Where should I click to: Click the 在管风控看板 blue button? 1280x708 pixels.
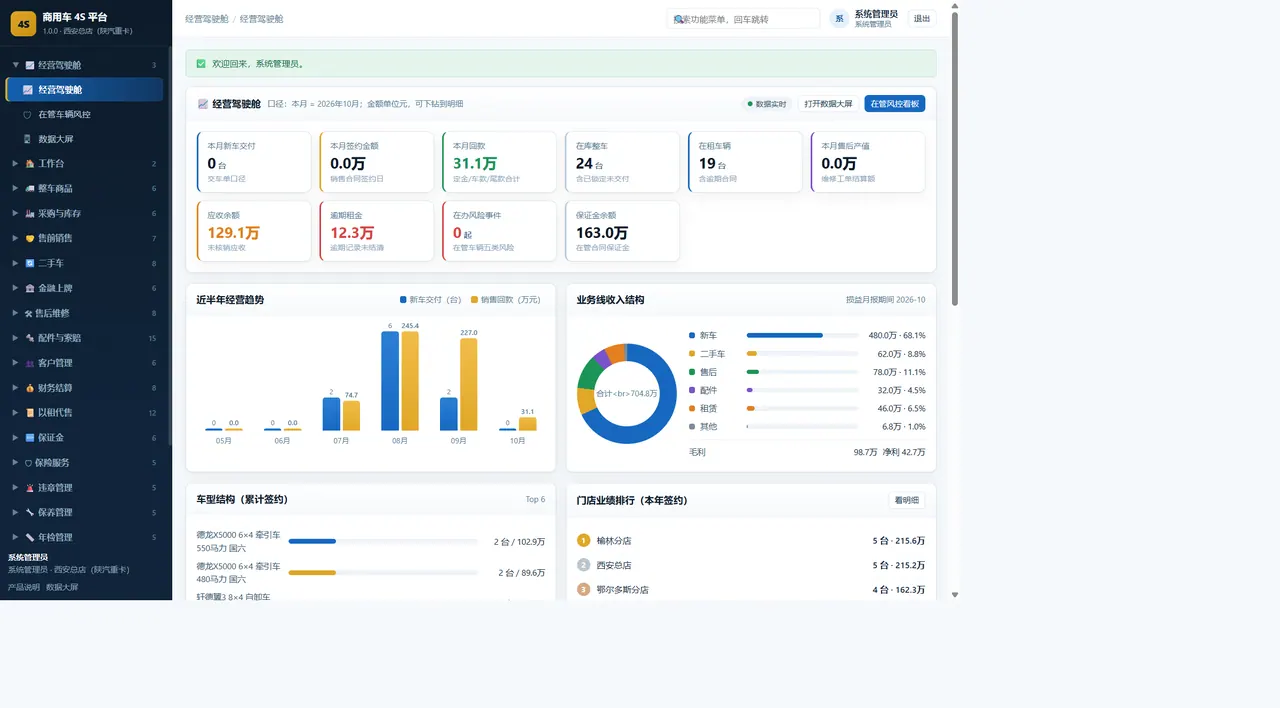895,104
